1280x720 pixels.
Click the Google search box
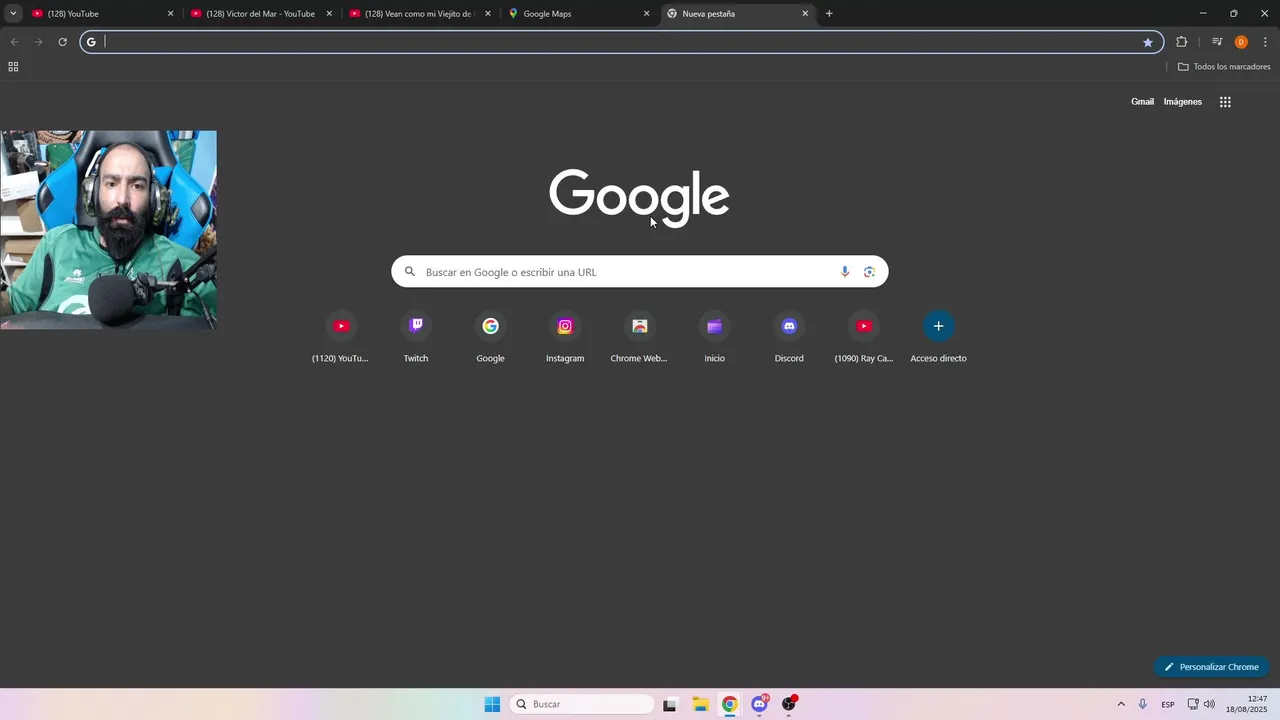640,272
